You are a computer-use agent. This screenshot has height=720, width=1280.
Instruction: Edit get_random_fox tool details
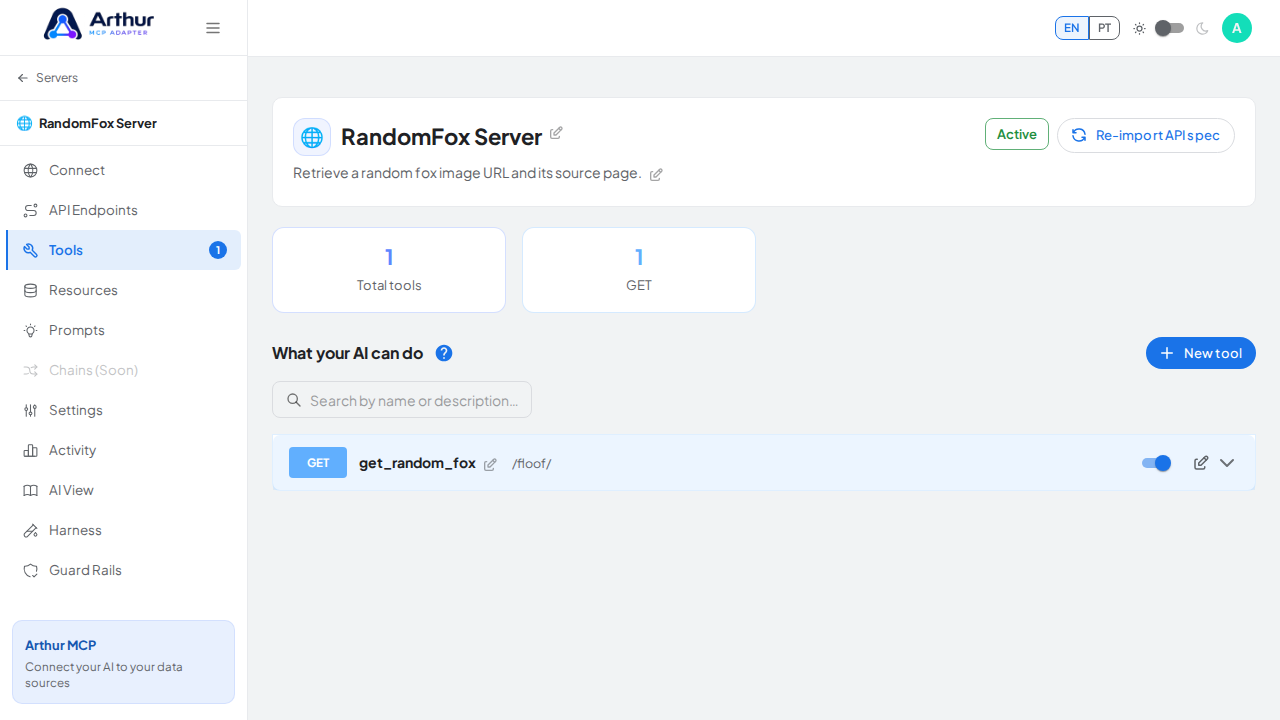click(1201, 463)
